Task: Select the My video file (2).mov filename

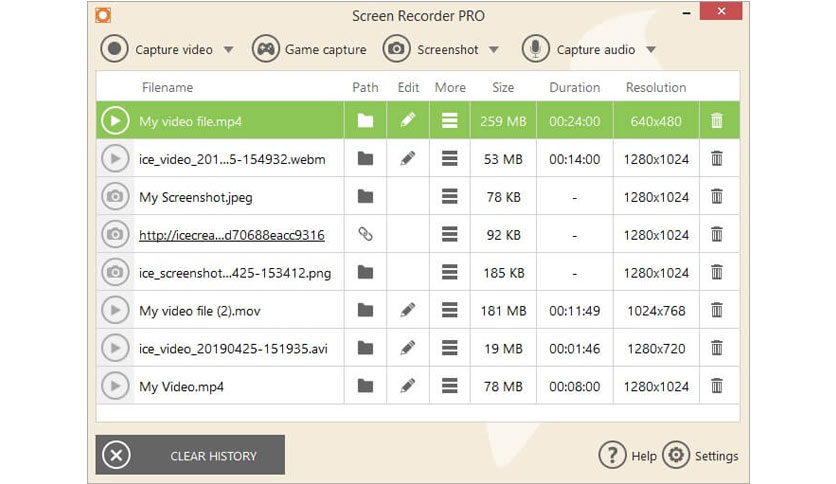Action: point(199,311)
